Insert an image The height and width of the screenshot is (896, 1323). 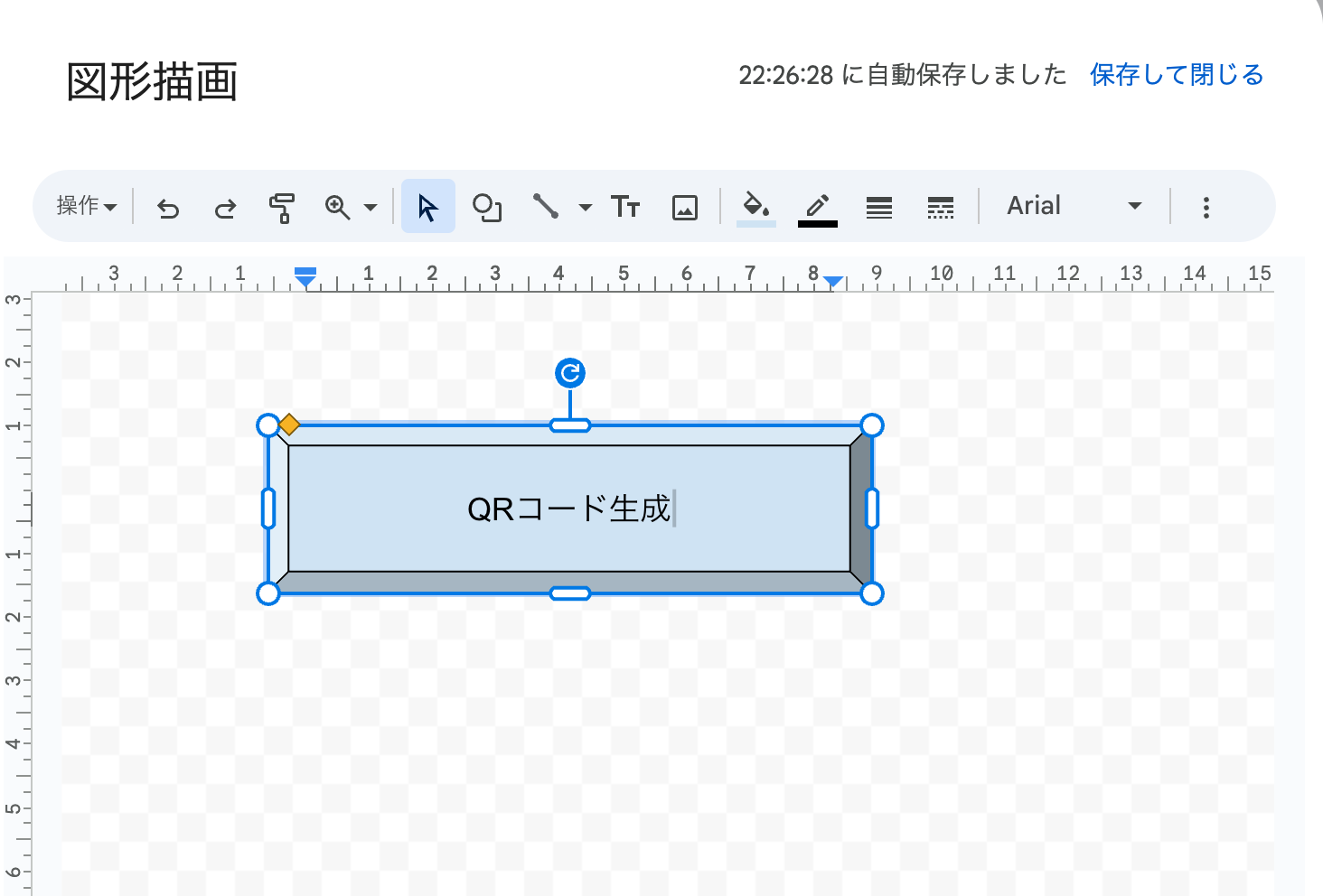tap(684, 206)
